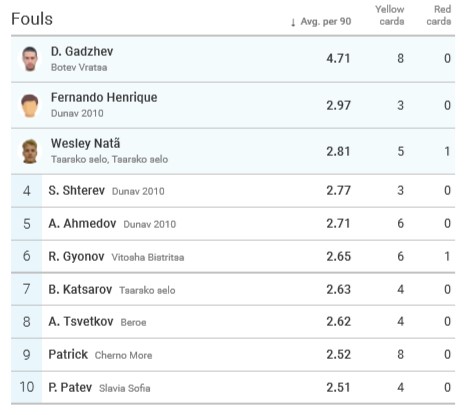
Task: Sort by Avg. per 90 column
Action: coord(326,22)
